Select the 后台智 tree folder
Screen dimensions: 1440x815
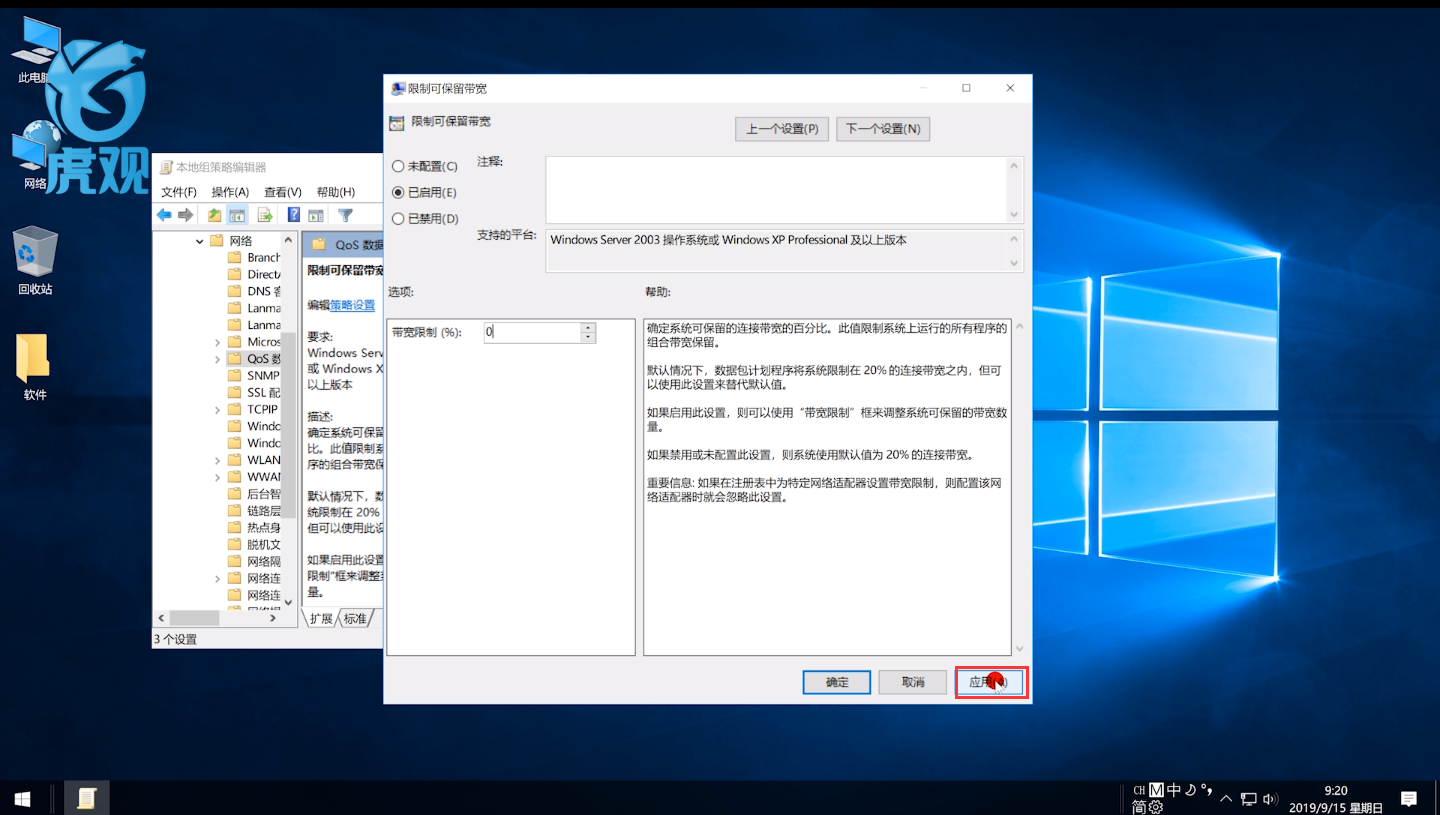tap(254, 494)
